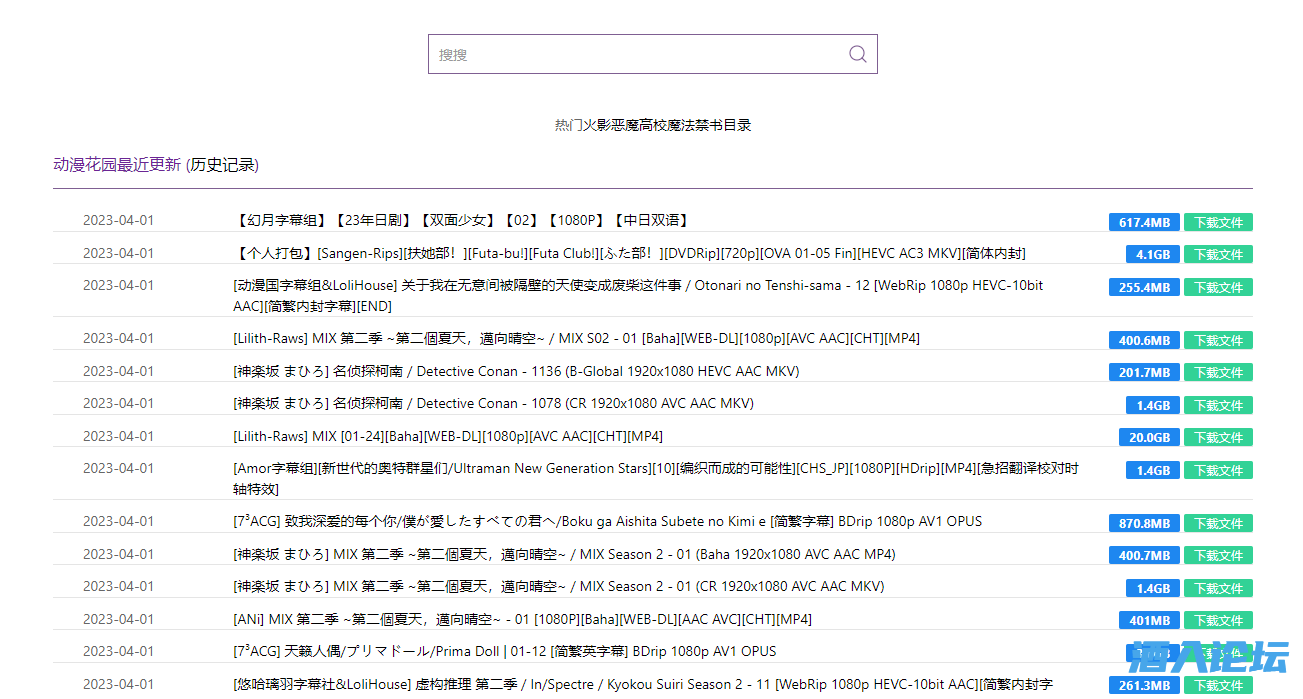
Task: Open Lilith-Raws MIX S02 - 01 entry
Action: tap(576, 339)
